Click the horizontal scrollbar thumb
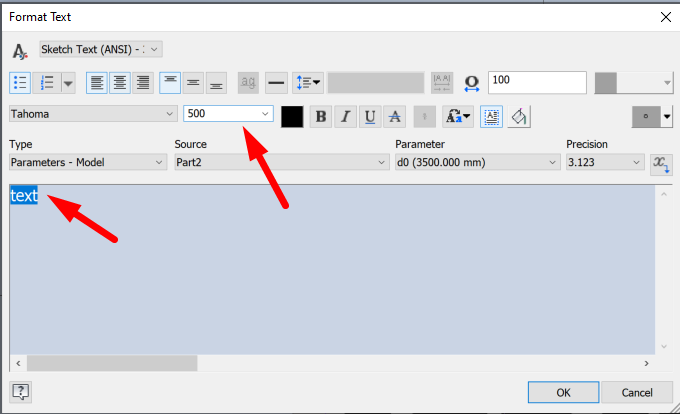680x414 pixels. click(x=112, y=363)
